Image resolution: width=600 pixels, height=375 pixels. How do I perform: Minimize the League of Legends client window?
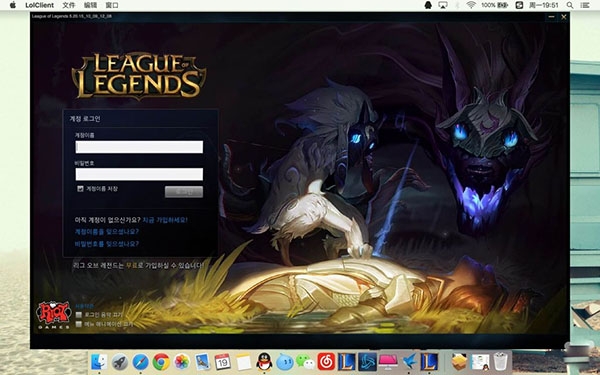pos(551,17)
